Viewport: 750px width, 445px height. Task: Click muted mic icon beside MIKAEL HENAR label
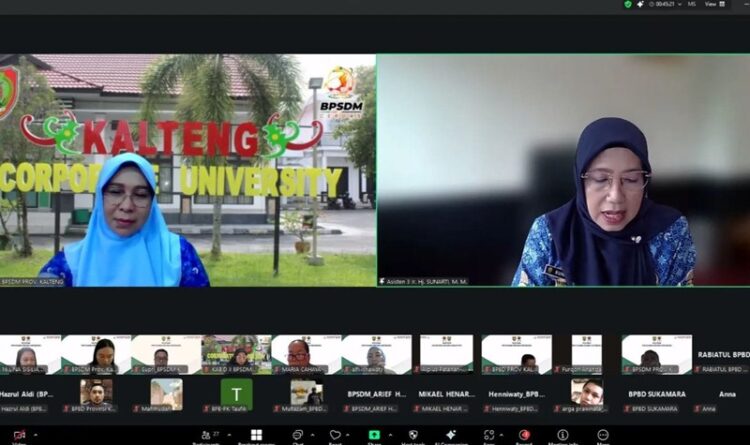pyautogui.click(x=417, y=409)
